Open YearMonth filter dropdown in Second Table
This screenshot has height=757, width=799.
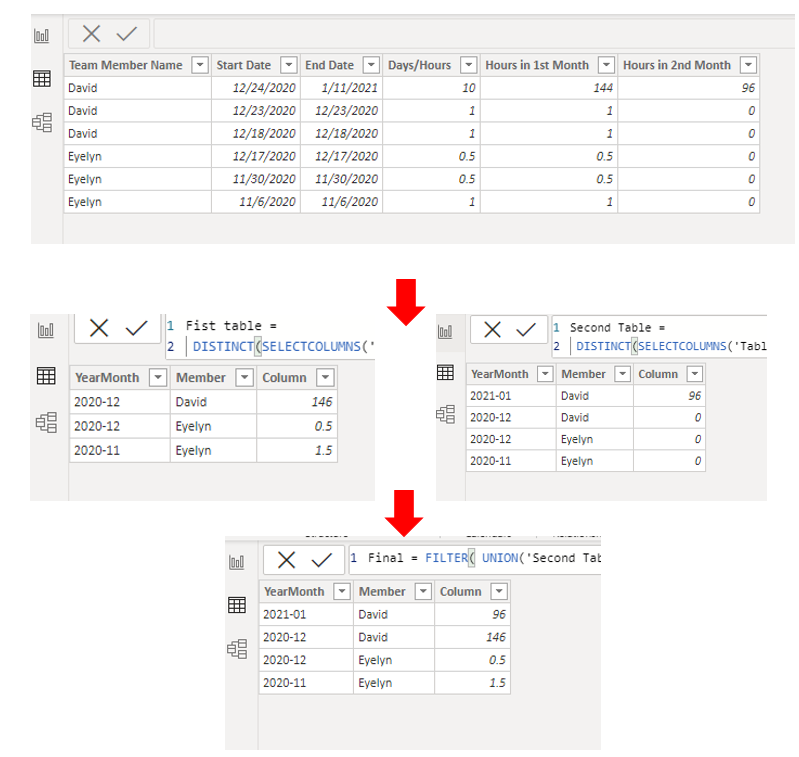coord(545,373)
